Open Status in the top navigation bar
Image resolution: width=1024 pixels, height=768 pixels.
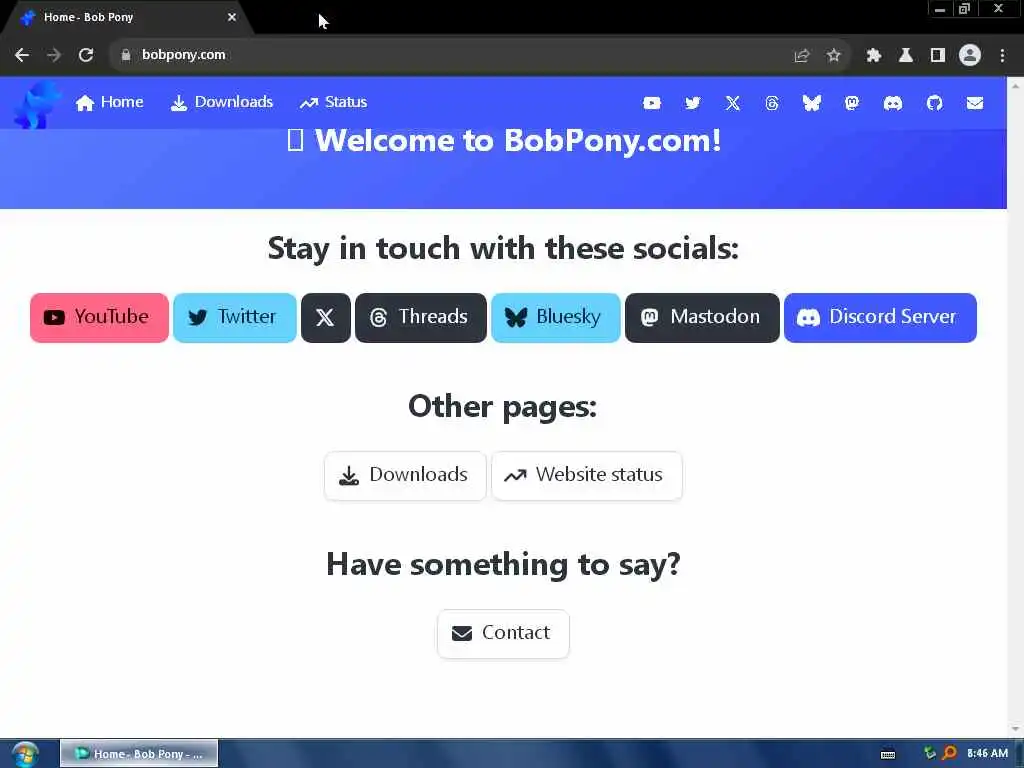pos(334,103)
